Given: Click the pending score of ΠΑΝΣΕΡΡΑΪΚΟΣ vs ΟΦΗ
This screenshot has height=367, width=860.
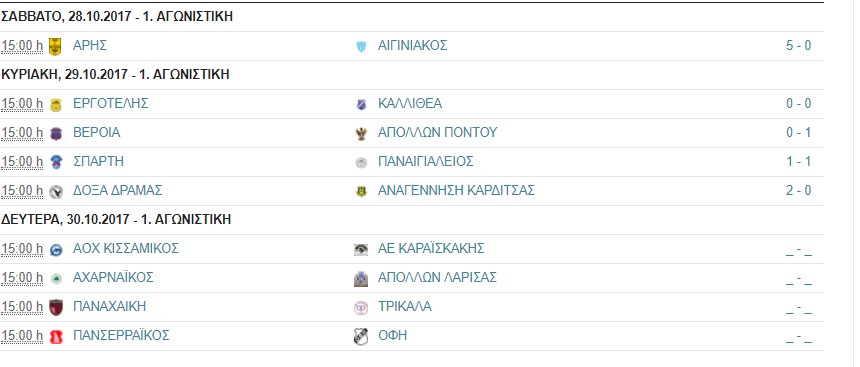Looking at the screenshot, I should coord(798,338).
